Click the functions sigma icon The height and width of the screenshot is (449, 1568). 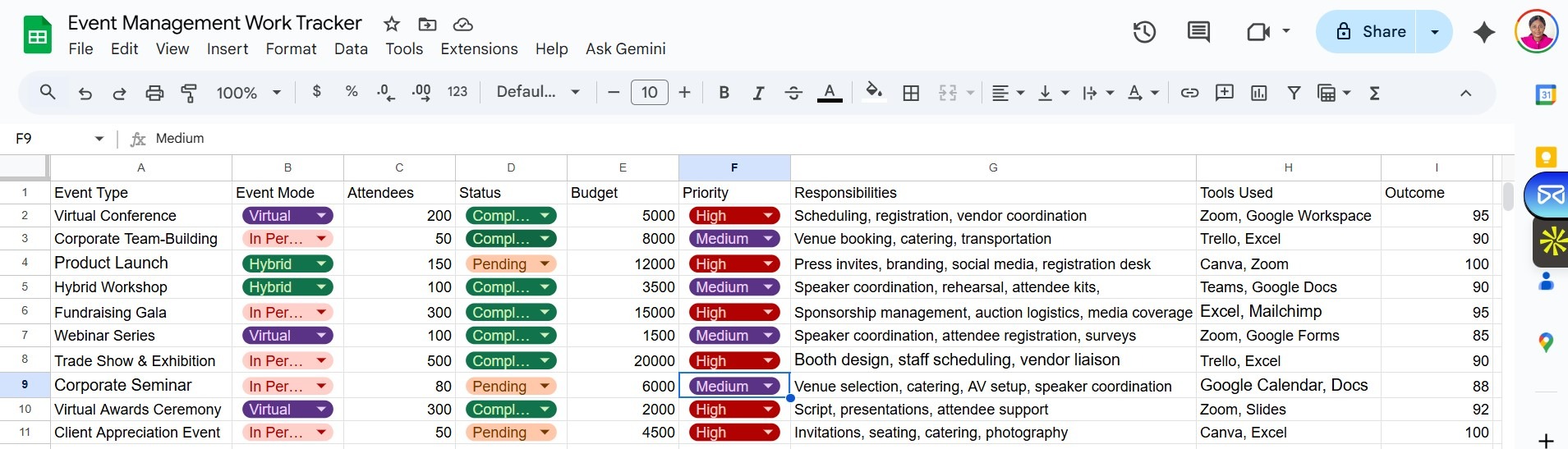pos(1374,93)
